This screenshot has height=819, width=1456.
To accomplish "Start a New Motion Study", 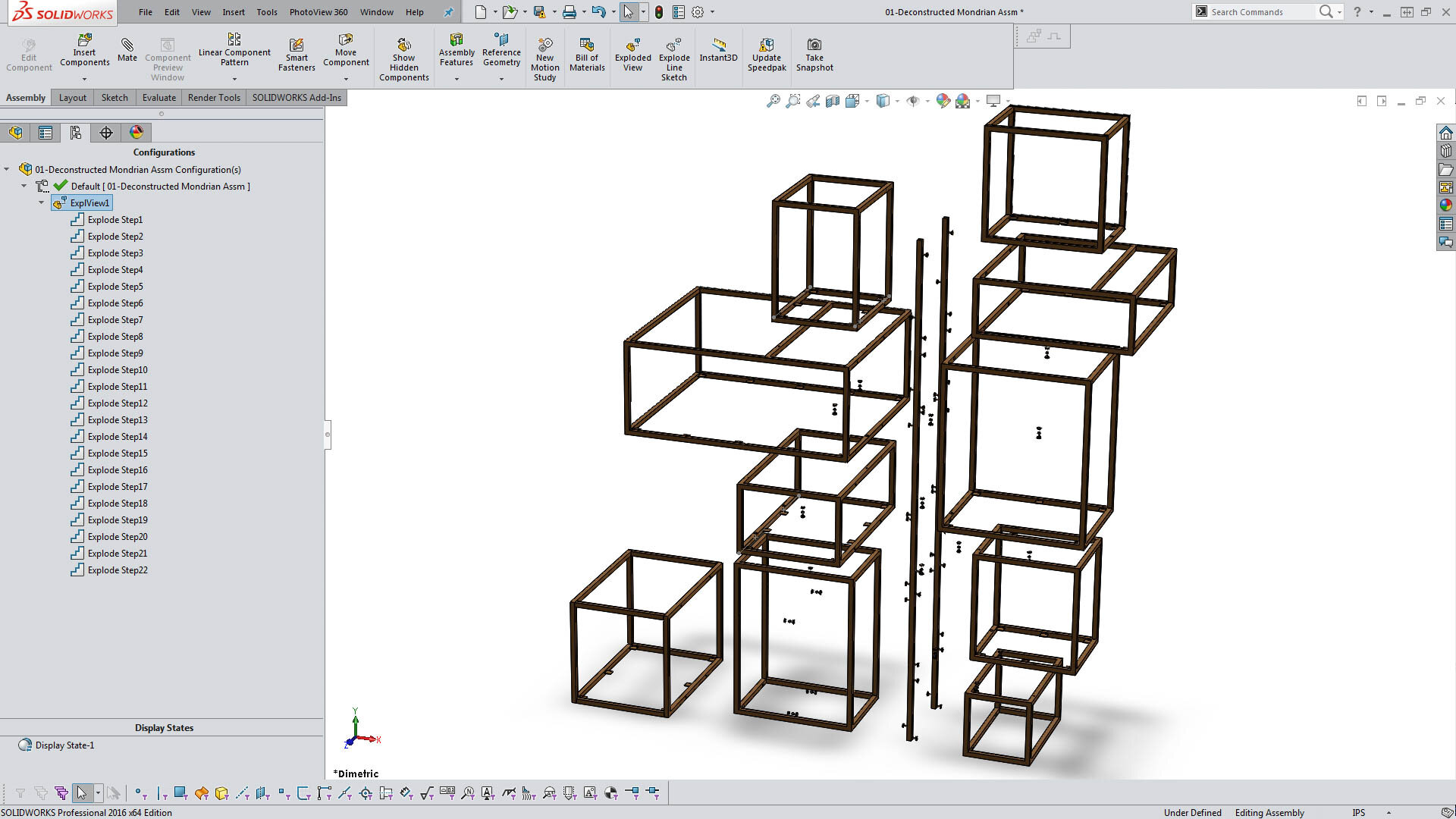I will (x=544, y=59).
